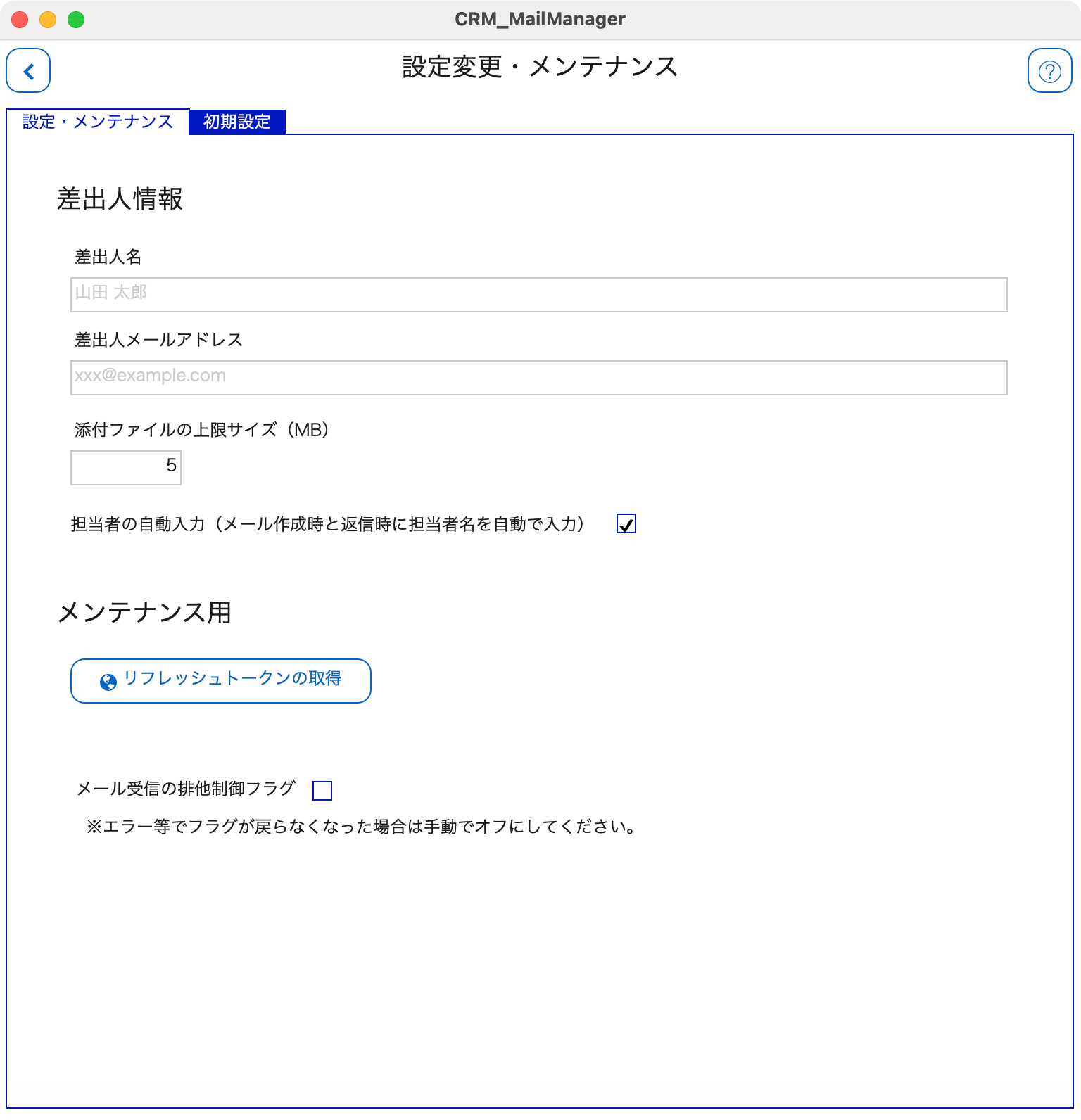Open help with the question mark icon
Image resolution: width=1081 pixels, height=1120 pixels.
[x=1049, y=70]
